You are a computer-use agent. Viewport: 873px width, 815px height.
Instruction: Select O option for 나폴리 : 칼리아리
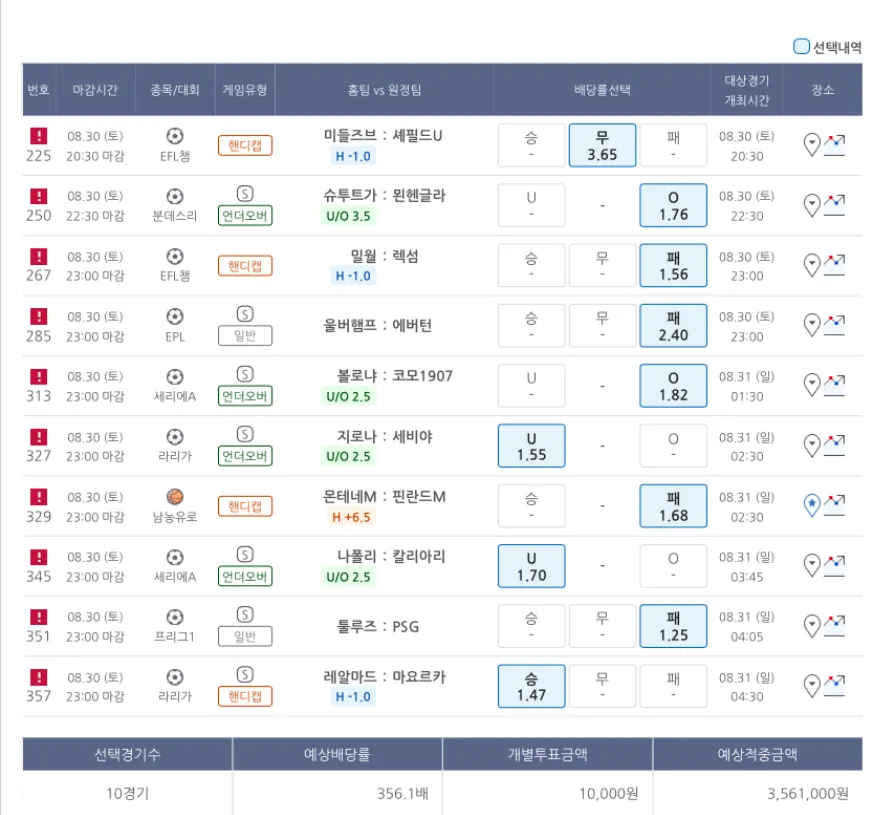[673, 566]
